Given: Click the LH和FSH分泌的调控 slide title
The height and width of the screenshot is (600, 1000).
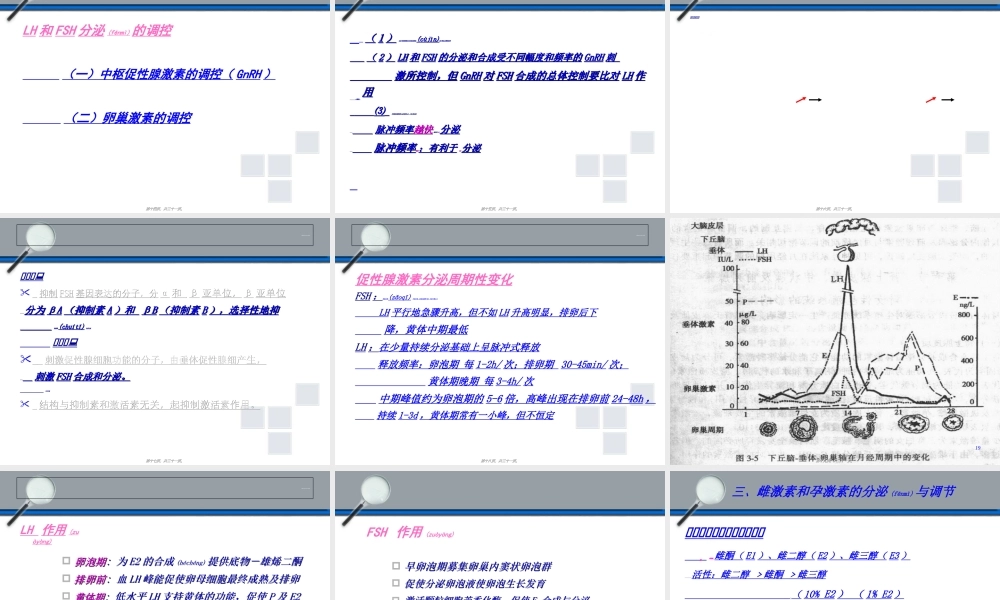Looking at the screenshot, I should [x=97, y=31].
